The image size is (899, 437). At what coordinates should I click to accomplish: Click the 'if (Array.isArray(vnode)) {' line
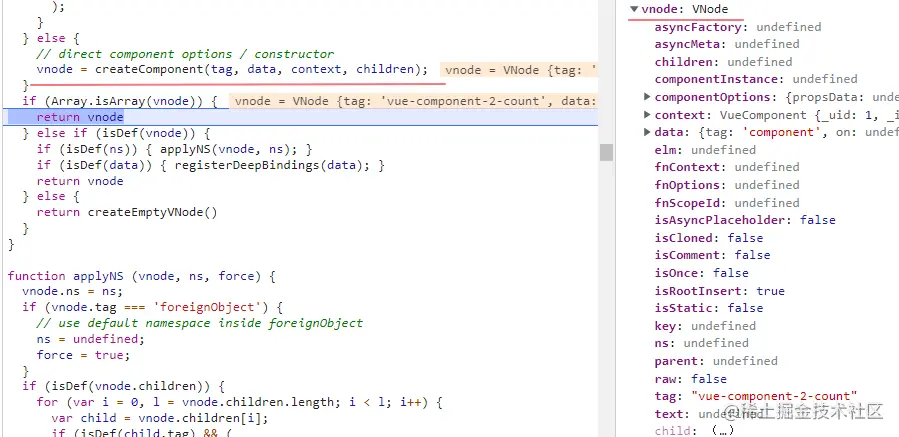coord(120,101)
